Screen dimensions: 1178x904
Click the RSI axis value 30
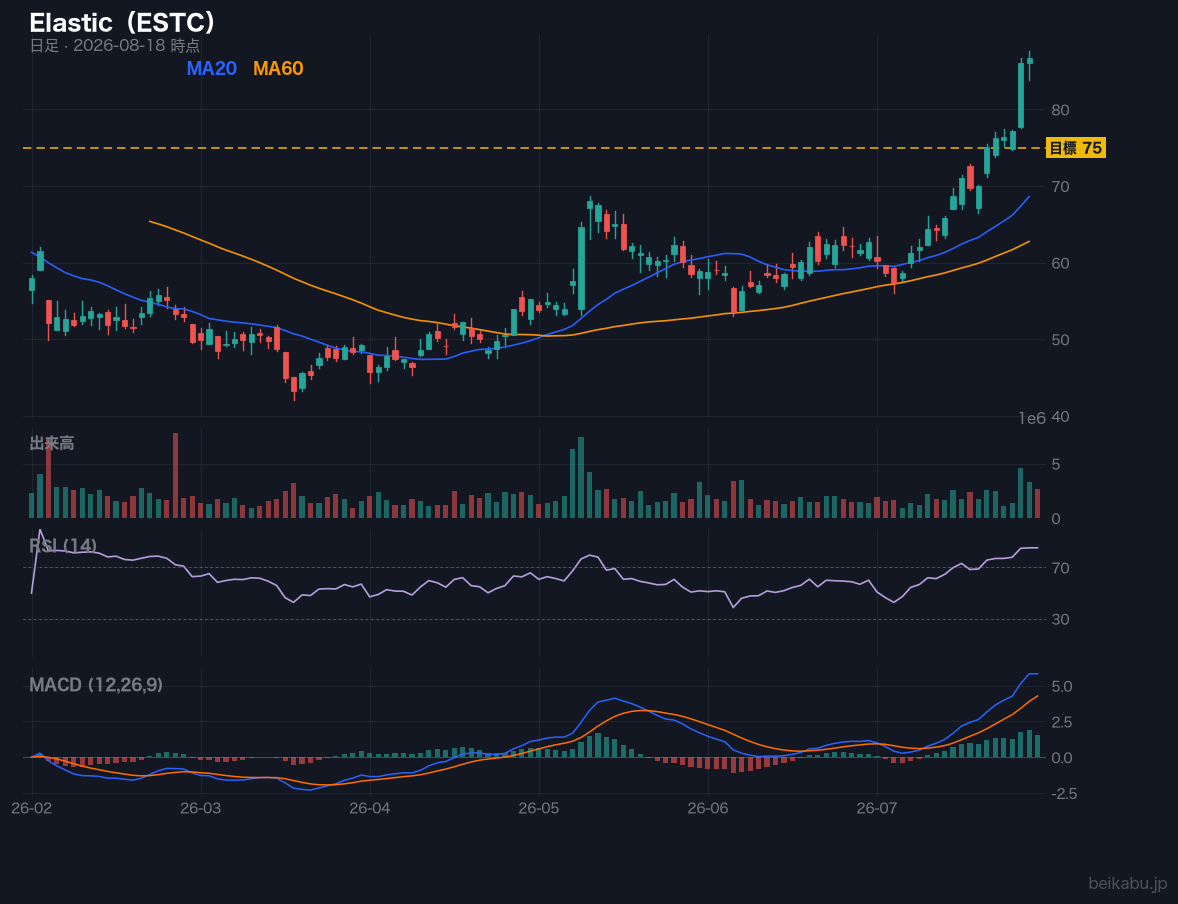point(1060,620)
